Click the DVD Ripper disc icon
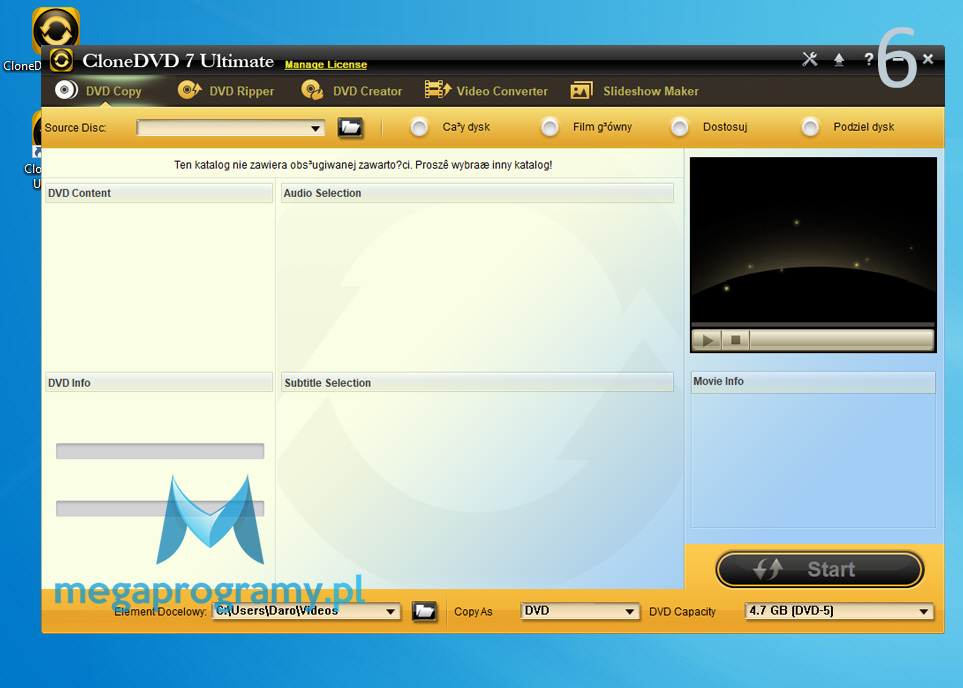Screen dimensions: 963x688 pos(189,90)
